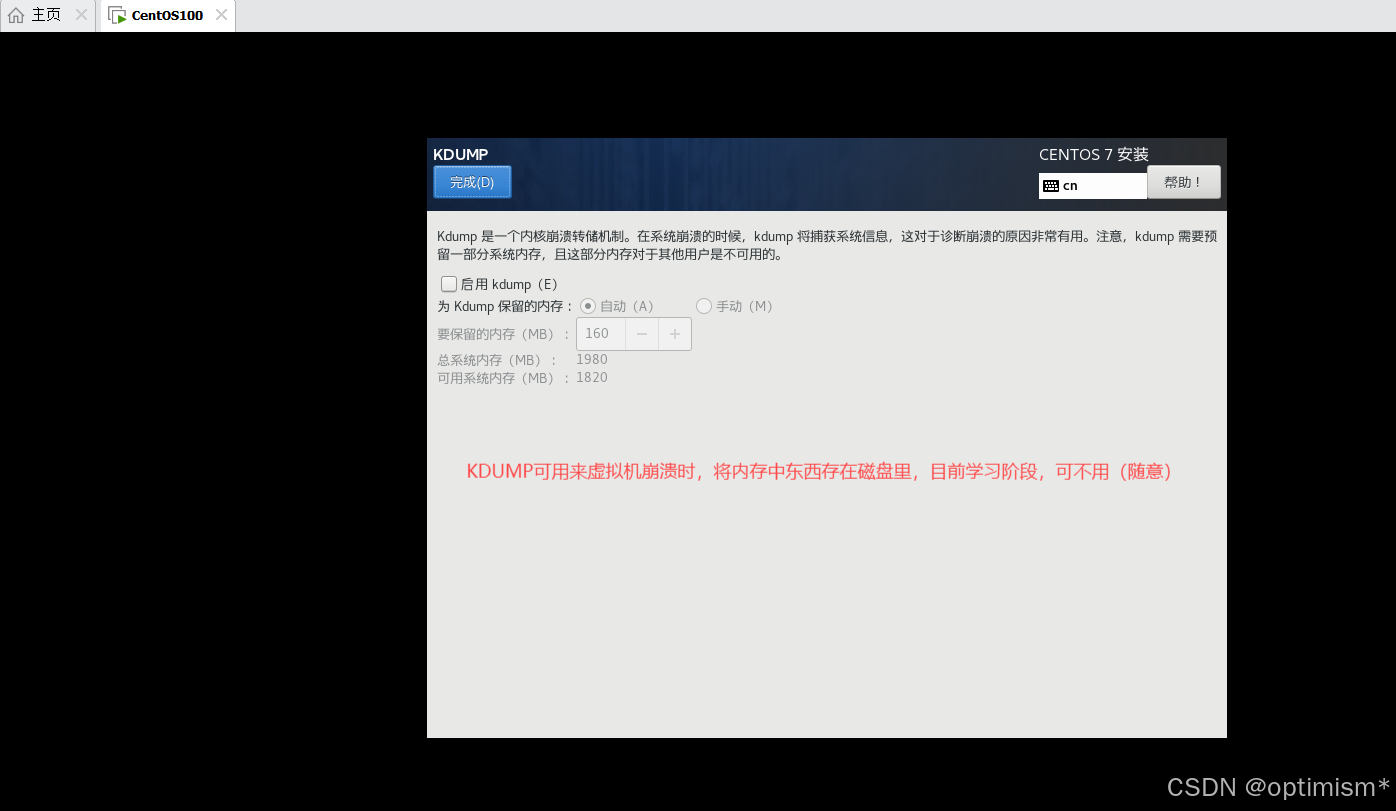The width and height of the screenshot is (1396, 811).
Task: Click the total memory value 1980
Action: (592, 360)
